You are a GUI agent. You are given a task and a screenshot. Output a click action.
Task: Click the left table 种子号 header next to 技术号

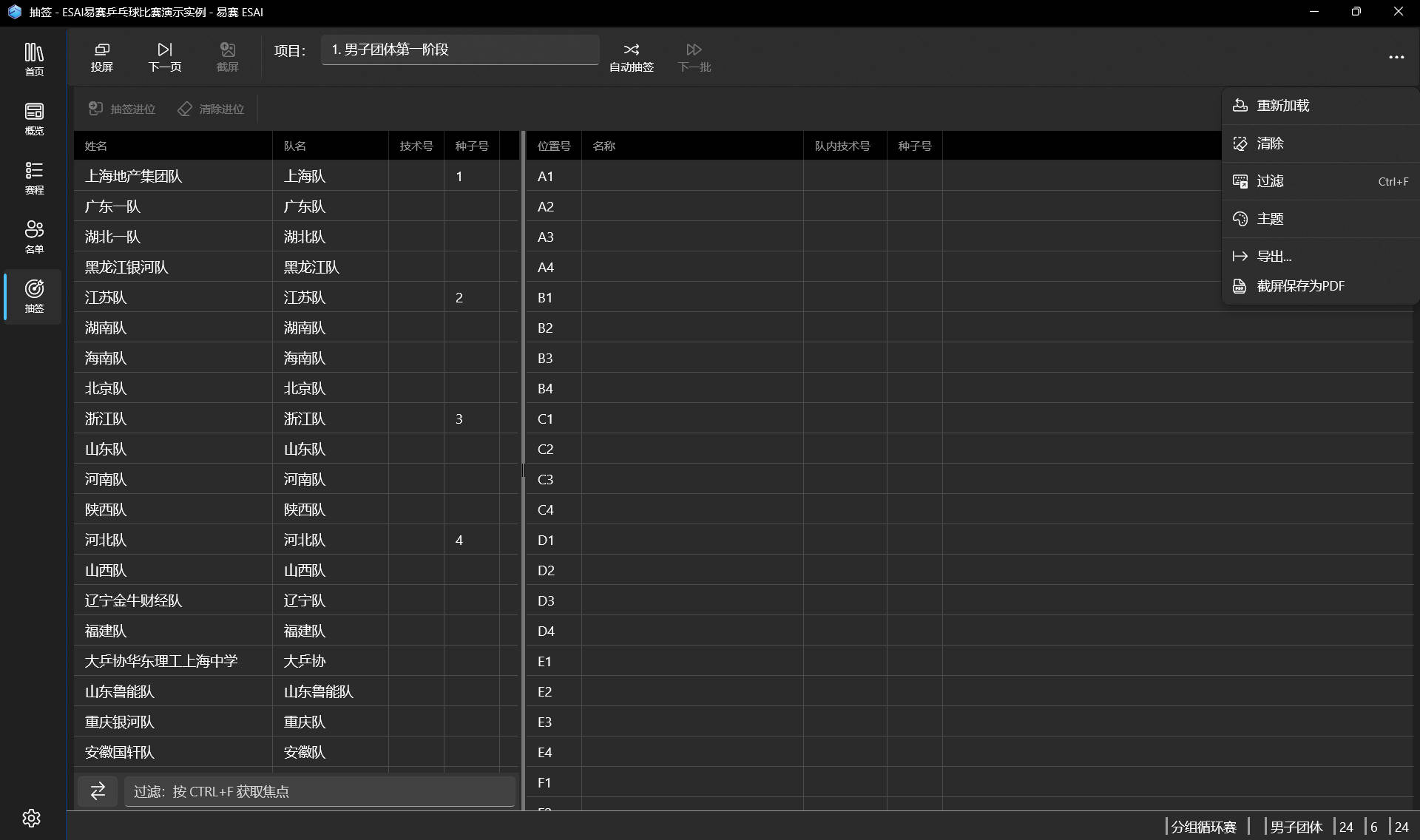click(x=472, y=146)
